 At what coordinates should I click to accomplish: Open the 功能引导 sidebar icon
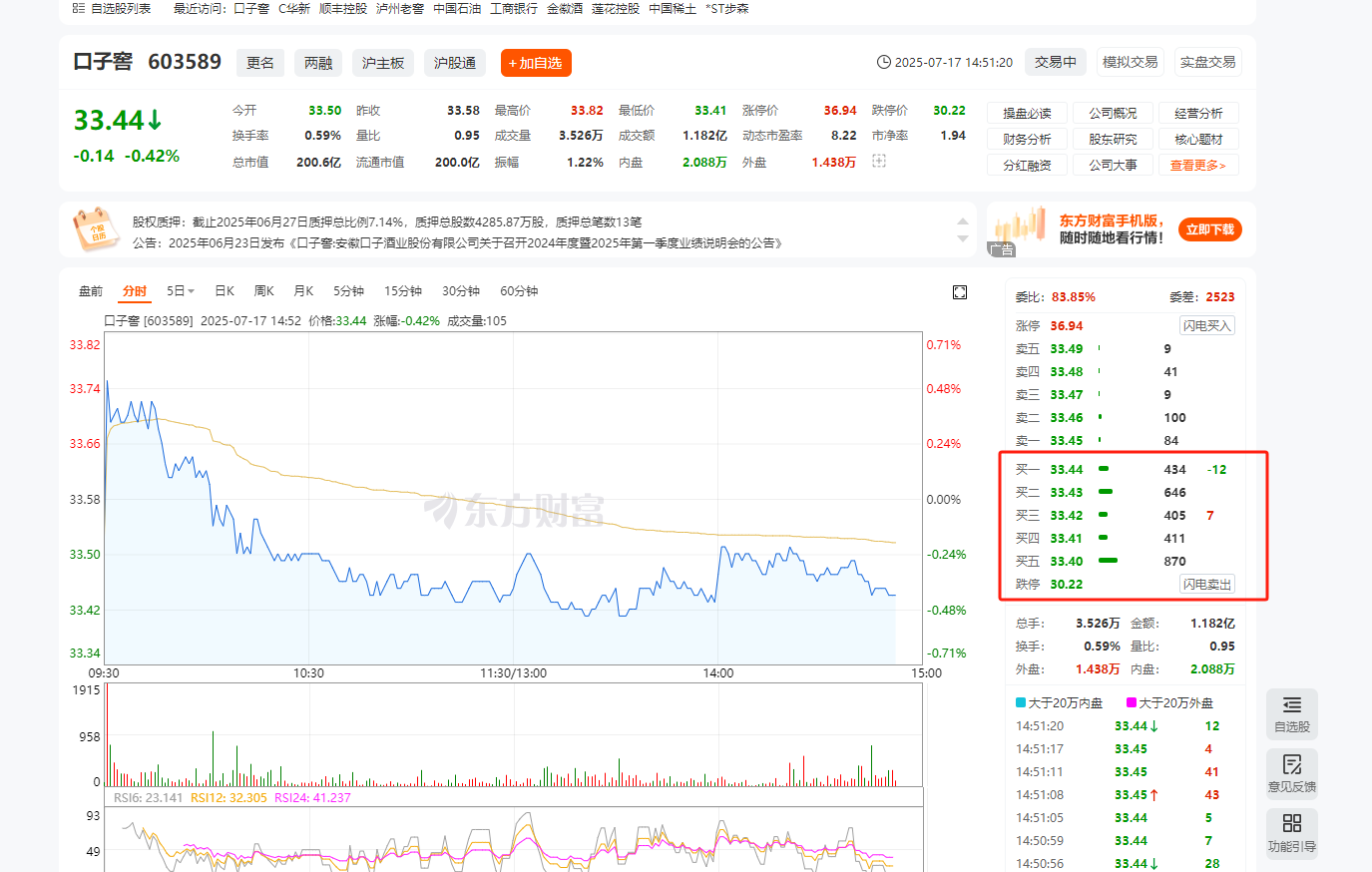(1292, 834)
